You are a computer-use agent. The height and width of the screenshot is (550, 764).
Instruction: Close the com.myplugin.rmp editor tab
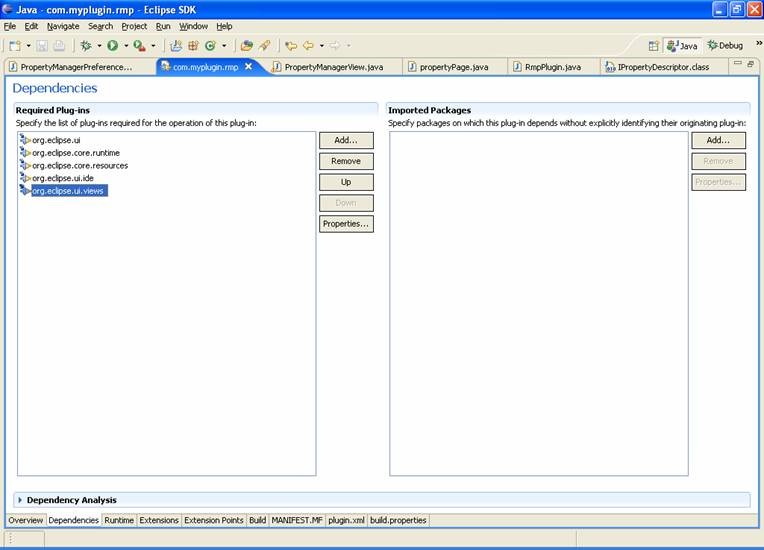pos(248,66)
